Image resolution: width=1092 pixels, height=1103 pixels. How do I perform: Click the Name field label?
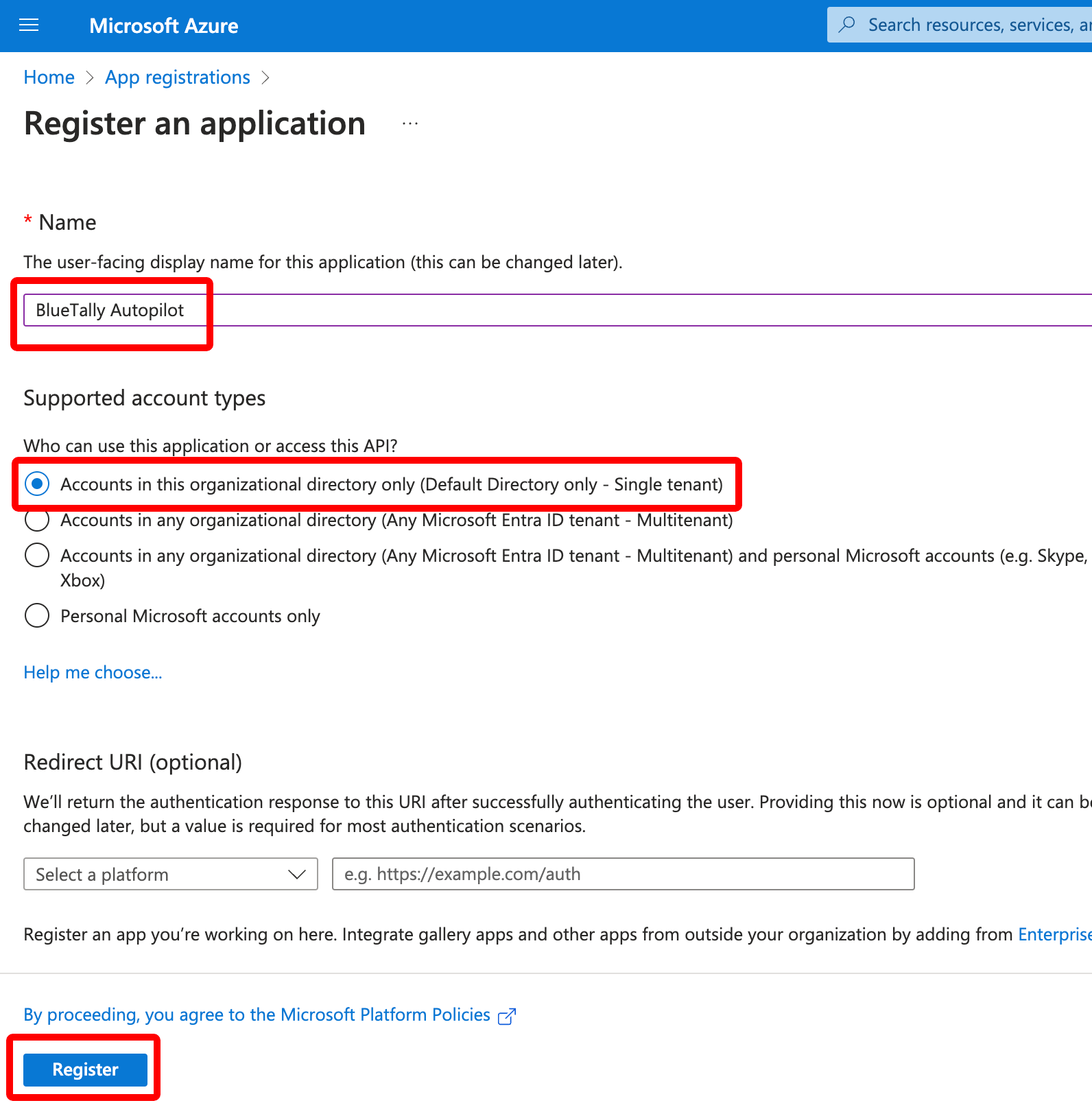click(x=67, y=222)
